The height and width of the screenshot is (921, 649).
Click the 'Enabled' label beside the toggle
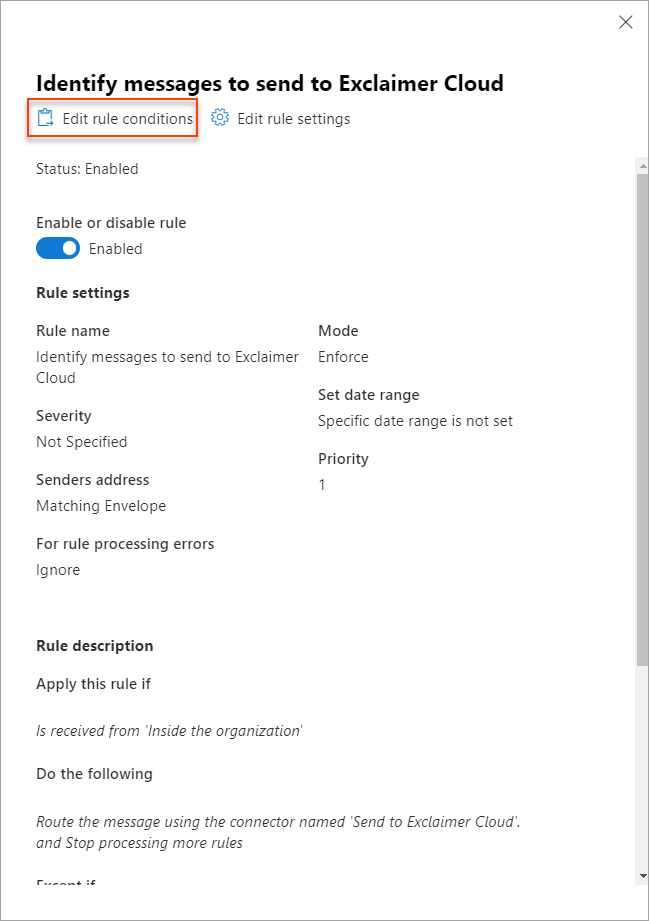point(116,249)
